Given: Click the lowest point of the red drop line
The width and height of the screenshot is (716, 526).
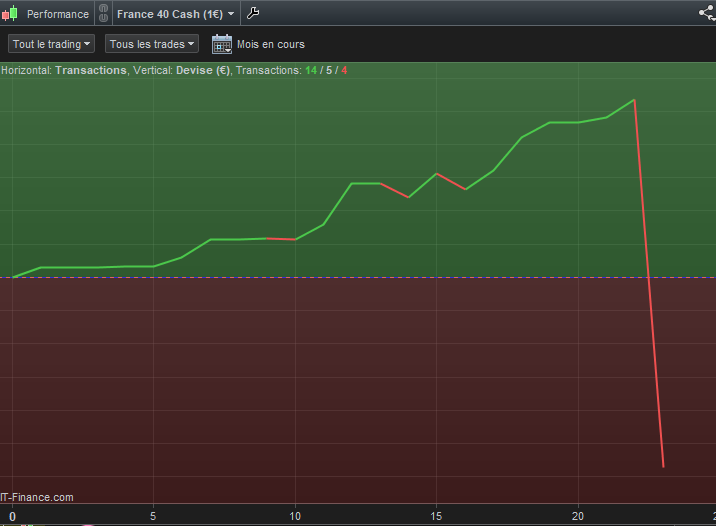Looking at the screenshot, I should (x=663, y=466).
